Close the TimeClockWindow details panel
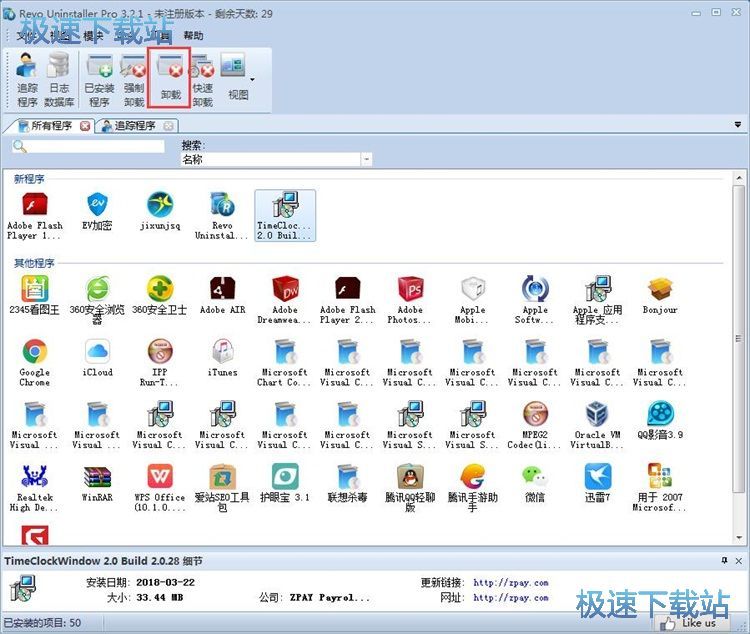 coord(739,560)
